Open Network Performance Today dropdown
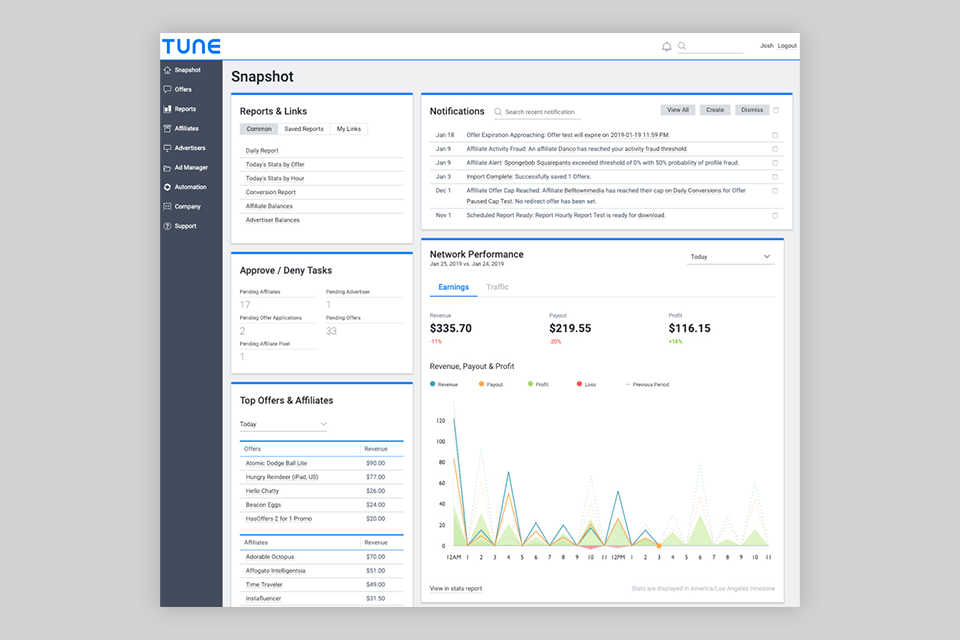The width and height of the screenshot is (960, 640). (730, 257)
